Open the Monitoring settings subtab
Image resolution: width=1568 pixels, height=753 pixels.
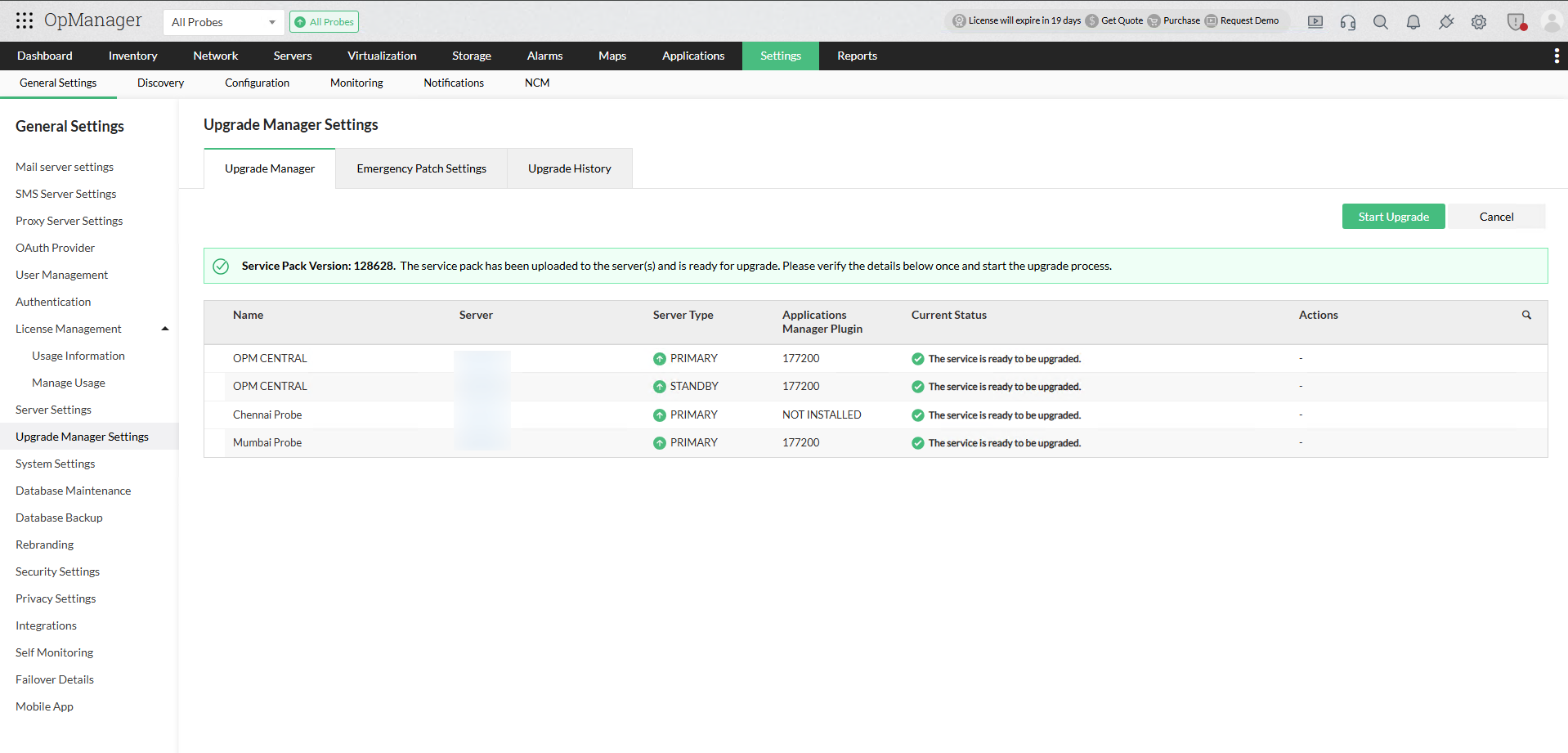pyautogui.click(x=356, y=83)
